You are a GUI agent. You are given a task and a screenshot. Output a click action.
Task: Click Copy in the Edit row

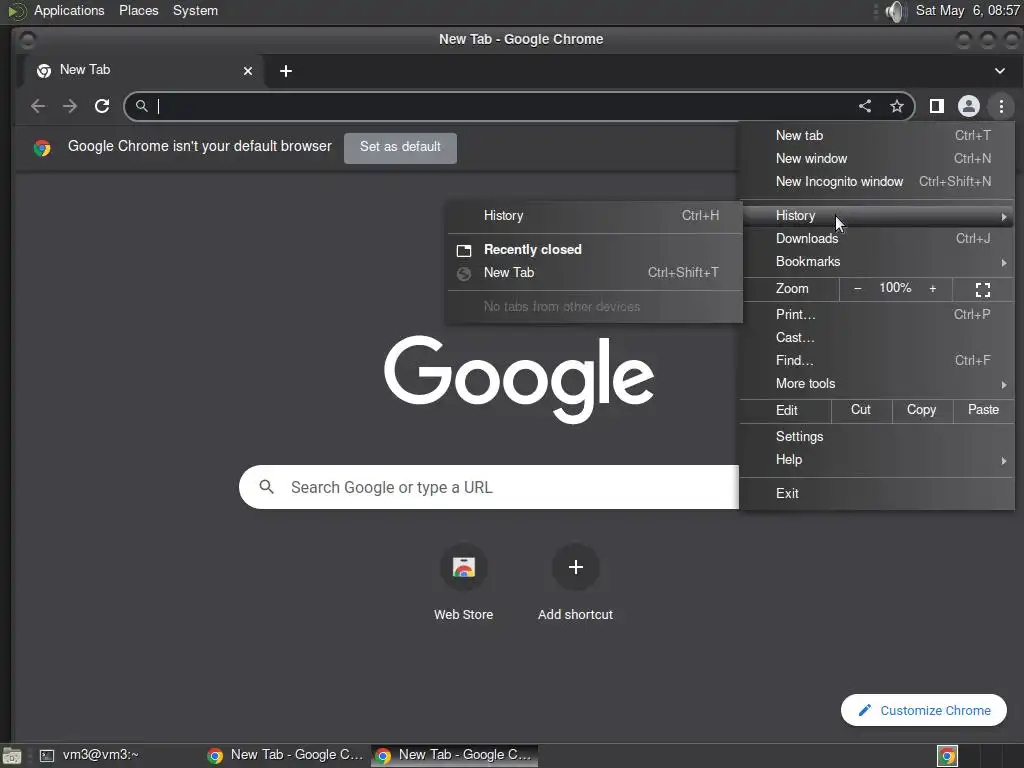(x=921, y=409)
